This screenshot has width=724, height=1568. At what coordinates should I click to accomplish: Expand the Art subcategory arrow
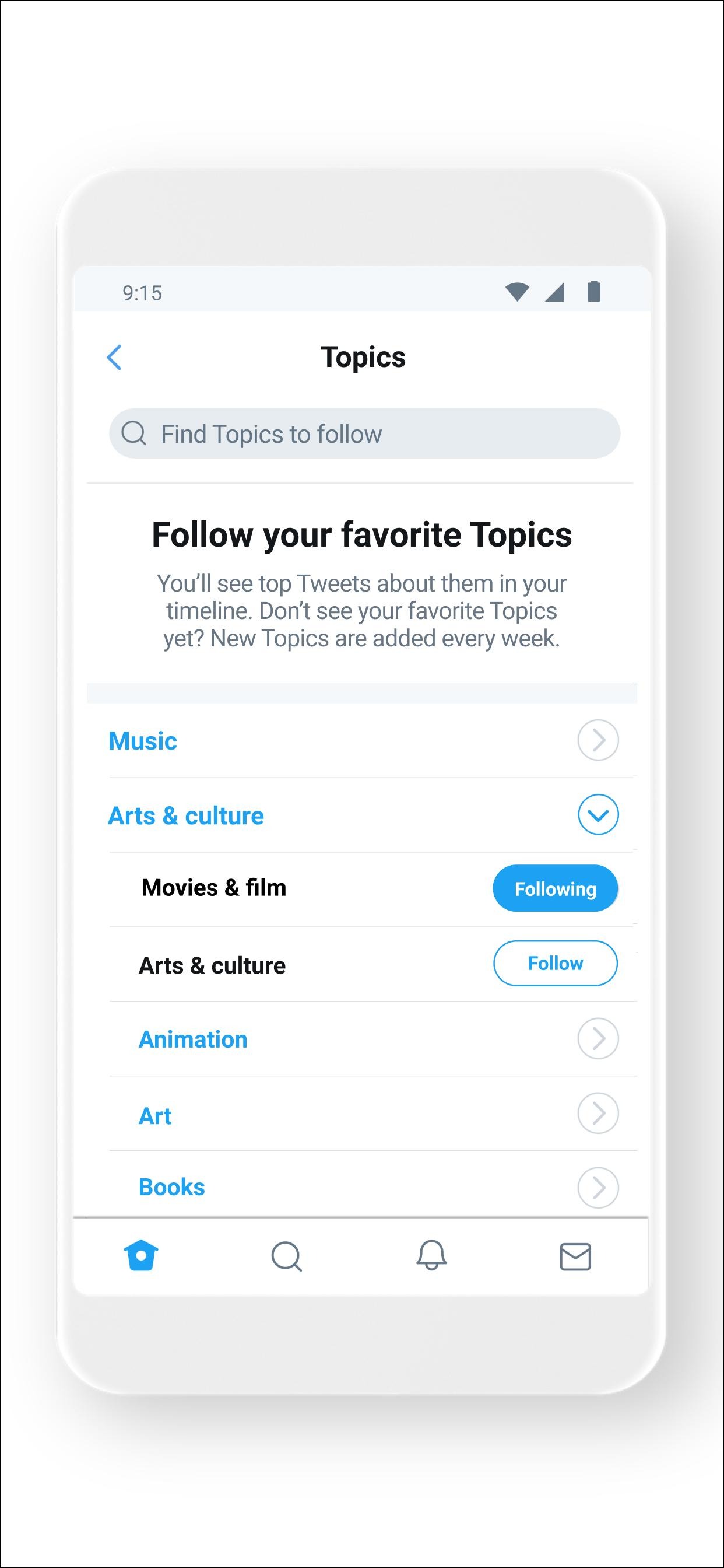coord(598,1114)
